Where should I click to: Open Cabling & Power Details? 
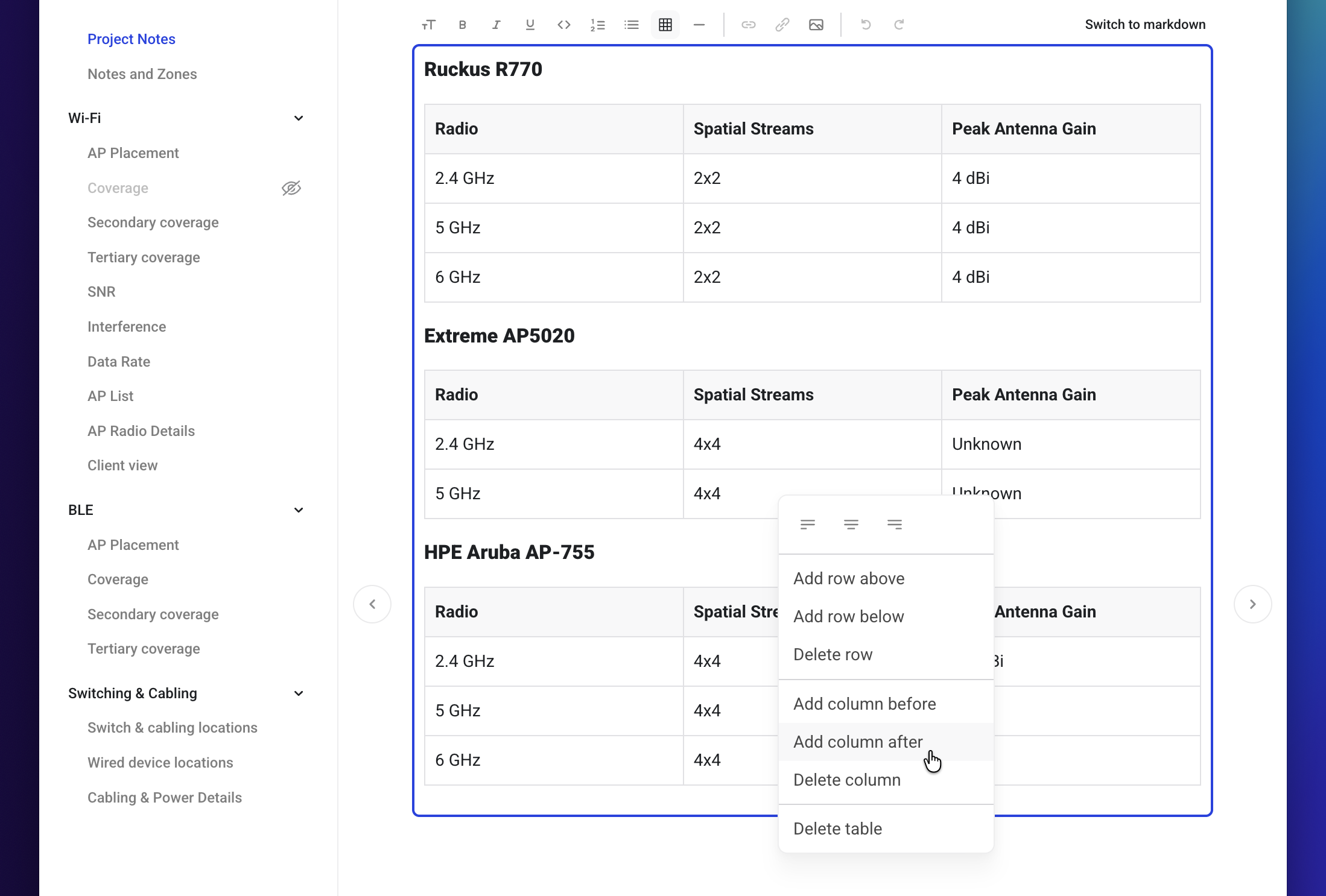[x=165, y=798]
